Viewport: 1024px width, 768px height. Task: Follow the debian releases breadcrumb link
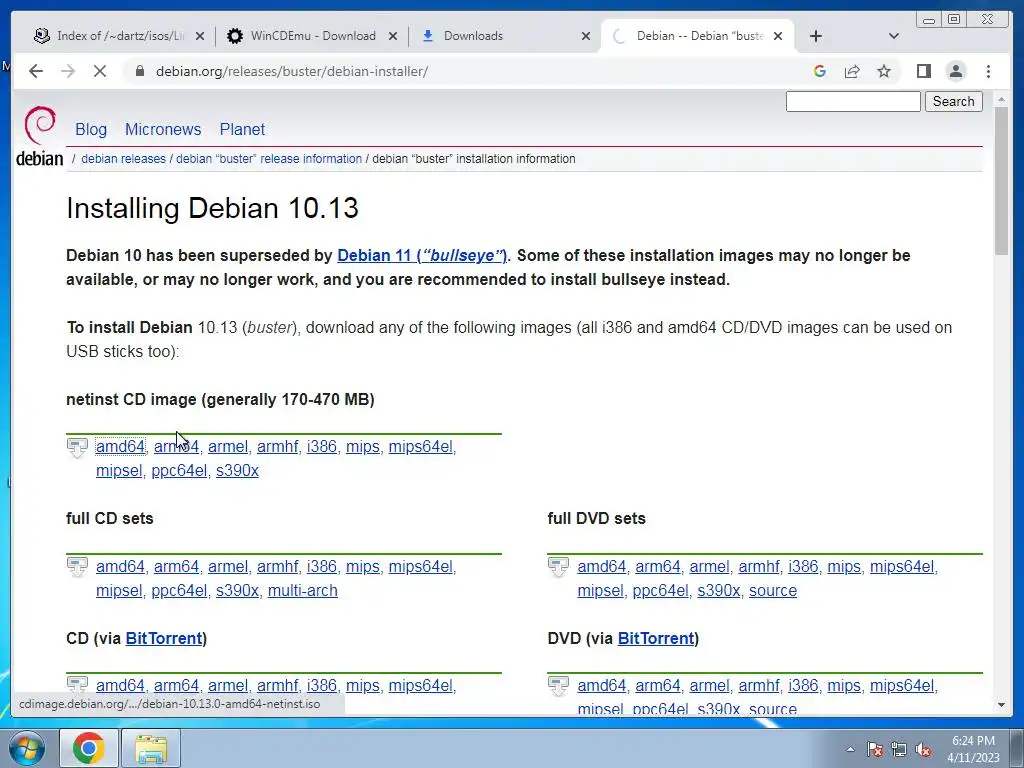click(x=123, y=159)
